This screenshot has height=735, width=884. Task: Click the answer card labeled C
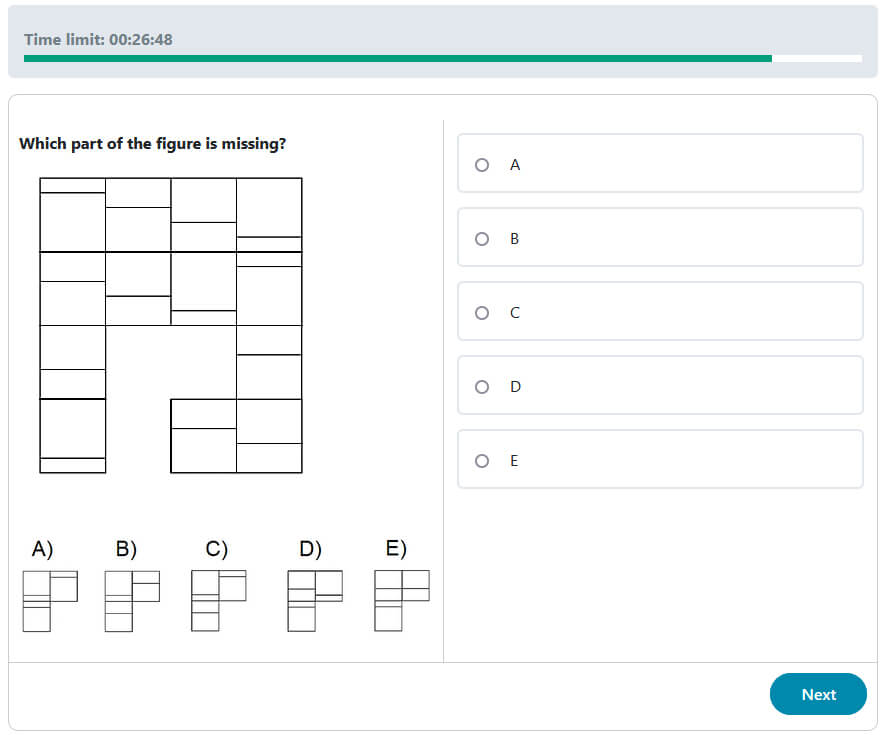pos(660,311)
